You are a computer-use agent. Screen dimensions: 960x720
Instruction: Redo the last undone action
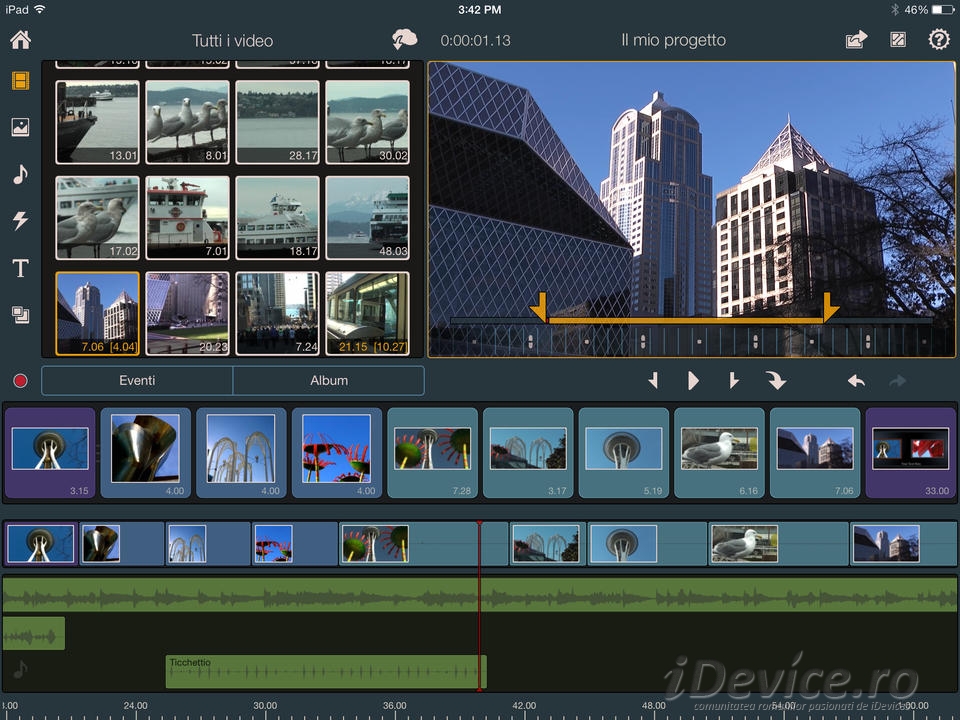(x=898, y=381)
